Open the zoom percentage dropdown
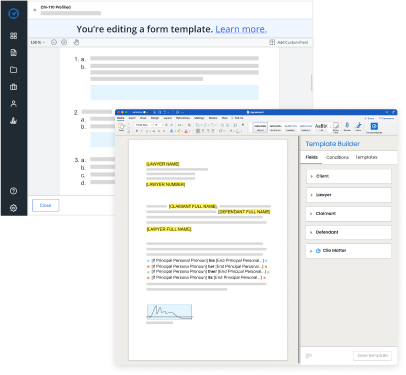406x375 pixels. (38, 42)
